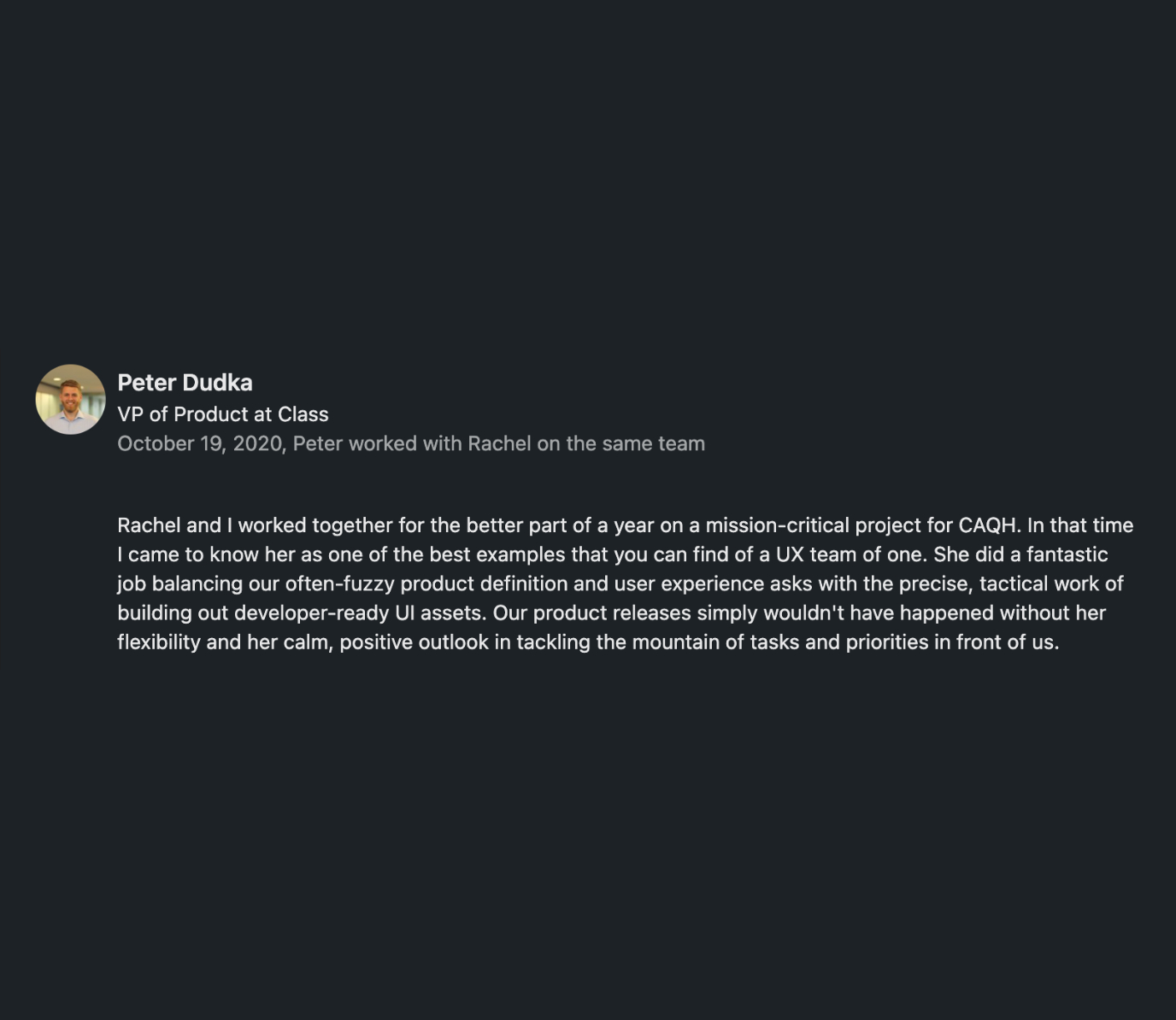The height and width of the screenshot is (1020, 1176).
Task: Click "mission-critical" in the recommendation text
Action: pos(777,525)
